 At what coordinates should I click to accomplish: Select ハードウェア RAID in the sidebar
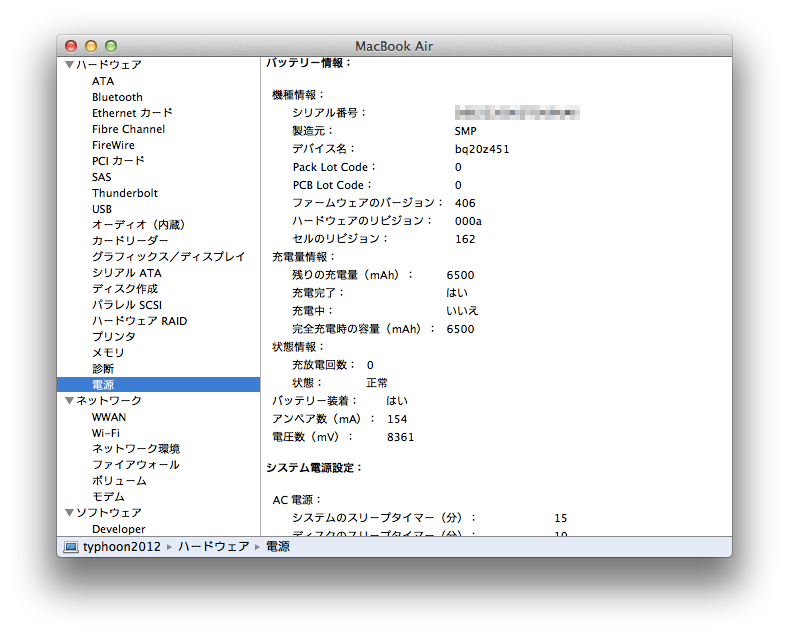click(139, 321)
